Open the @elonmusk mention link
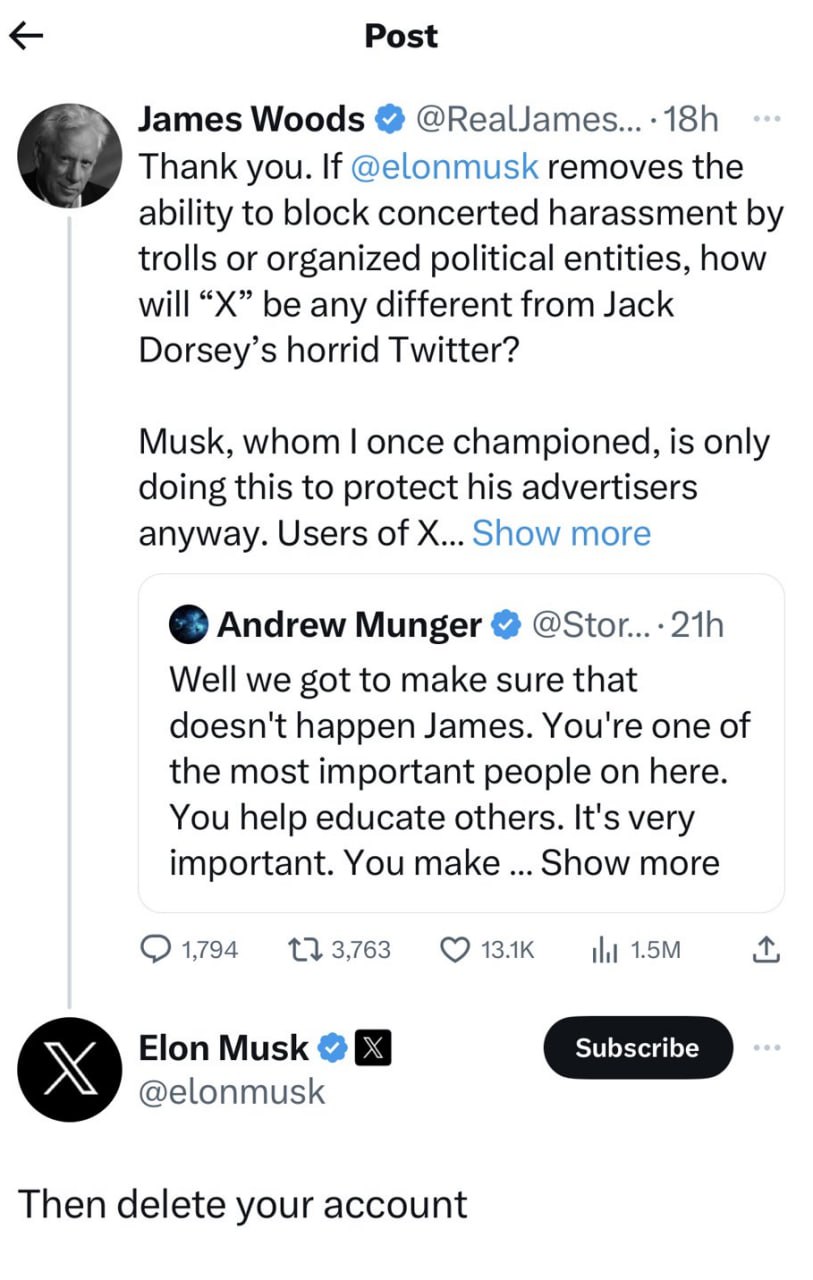 443,166
